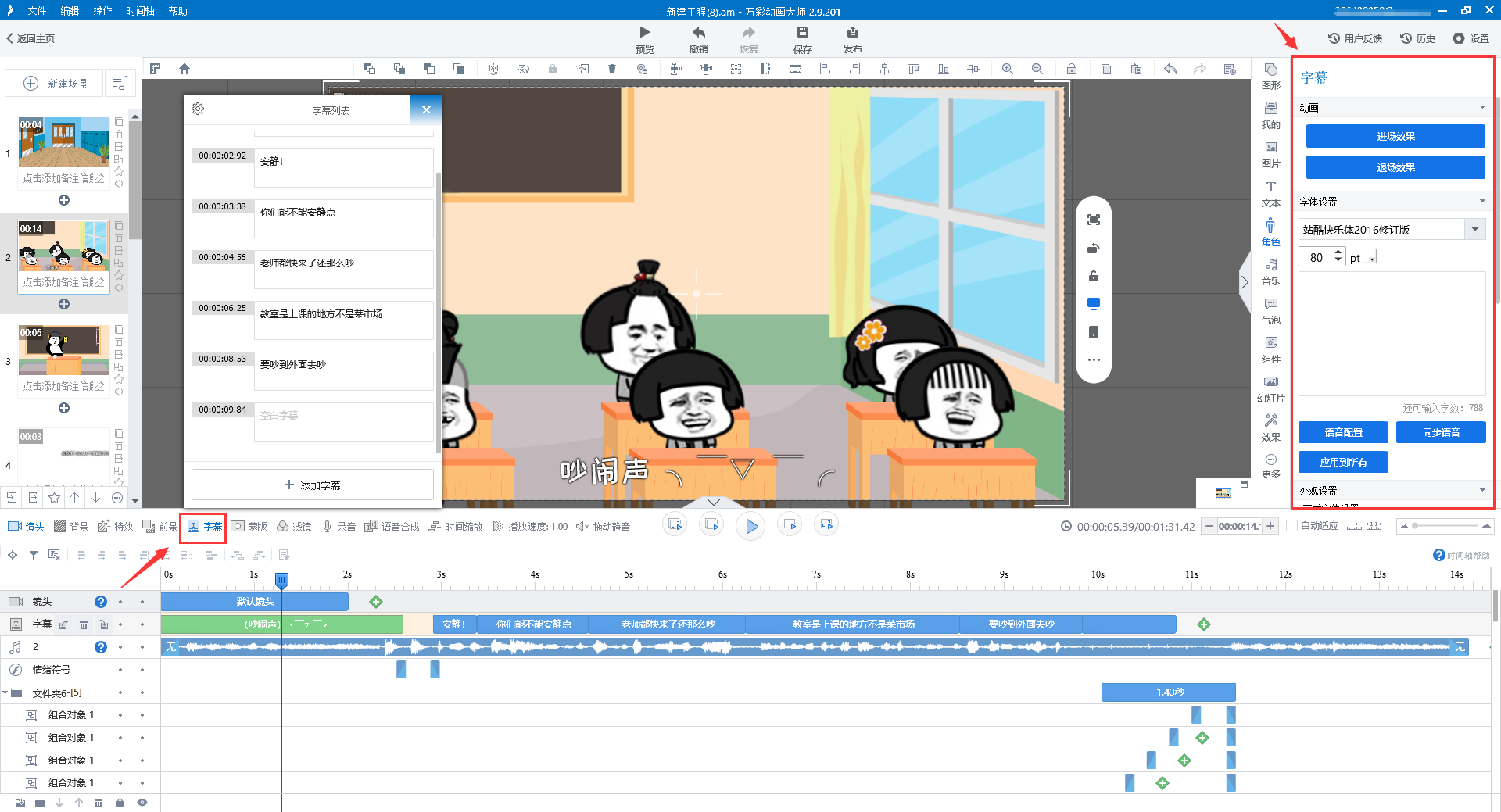Open the 幻灯片 slideshow panel
The height and width of the screenshot is (812, 1501).
[1270, 389]
